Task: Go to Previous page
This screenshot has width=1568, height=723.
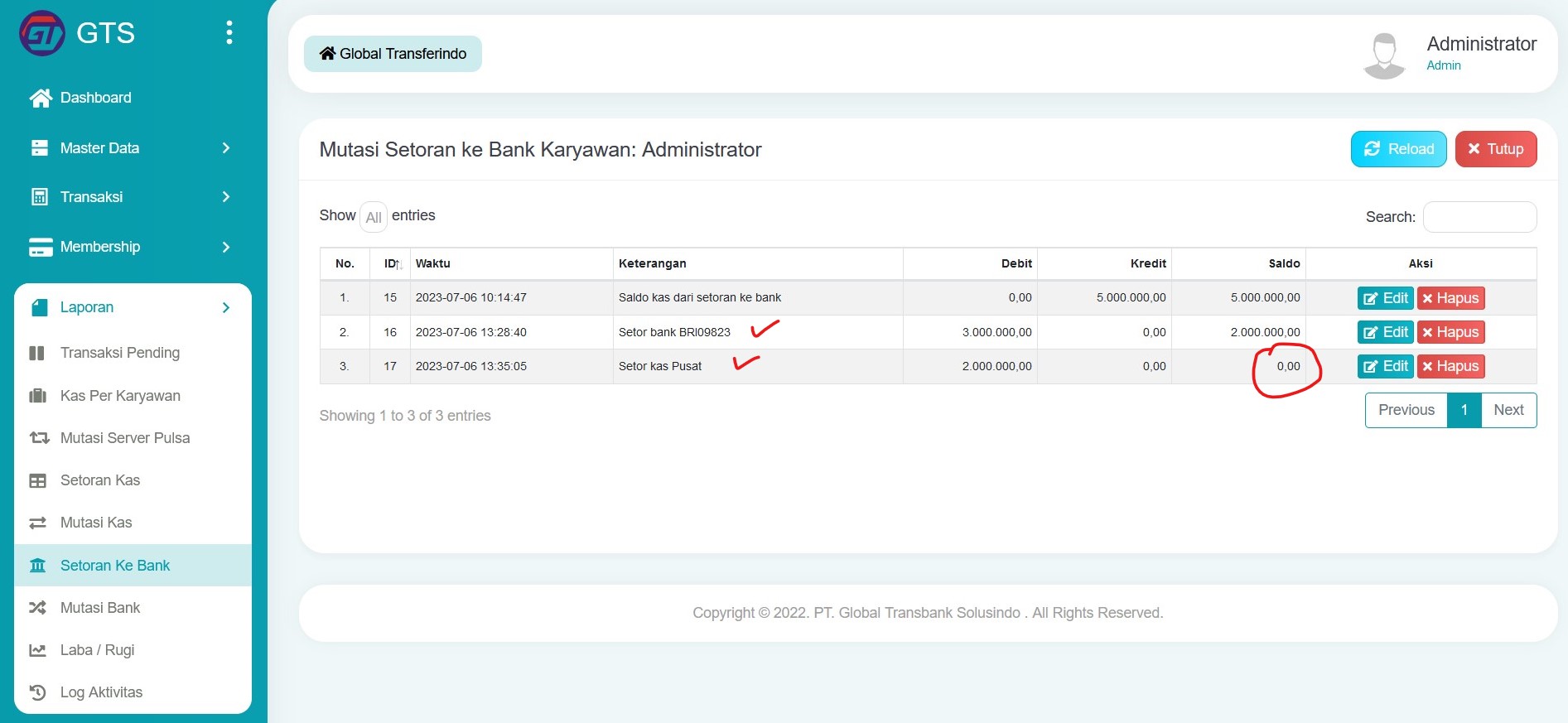Action: coord(1406,410)
